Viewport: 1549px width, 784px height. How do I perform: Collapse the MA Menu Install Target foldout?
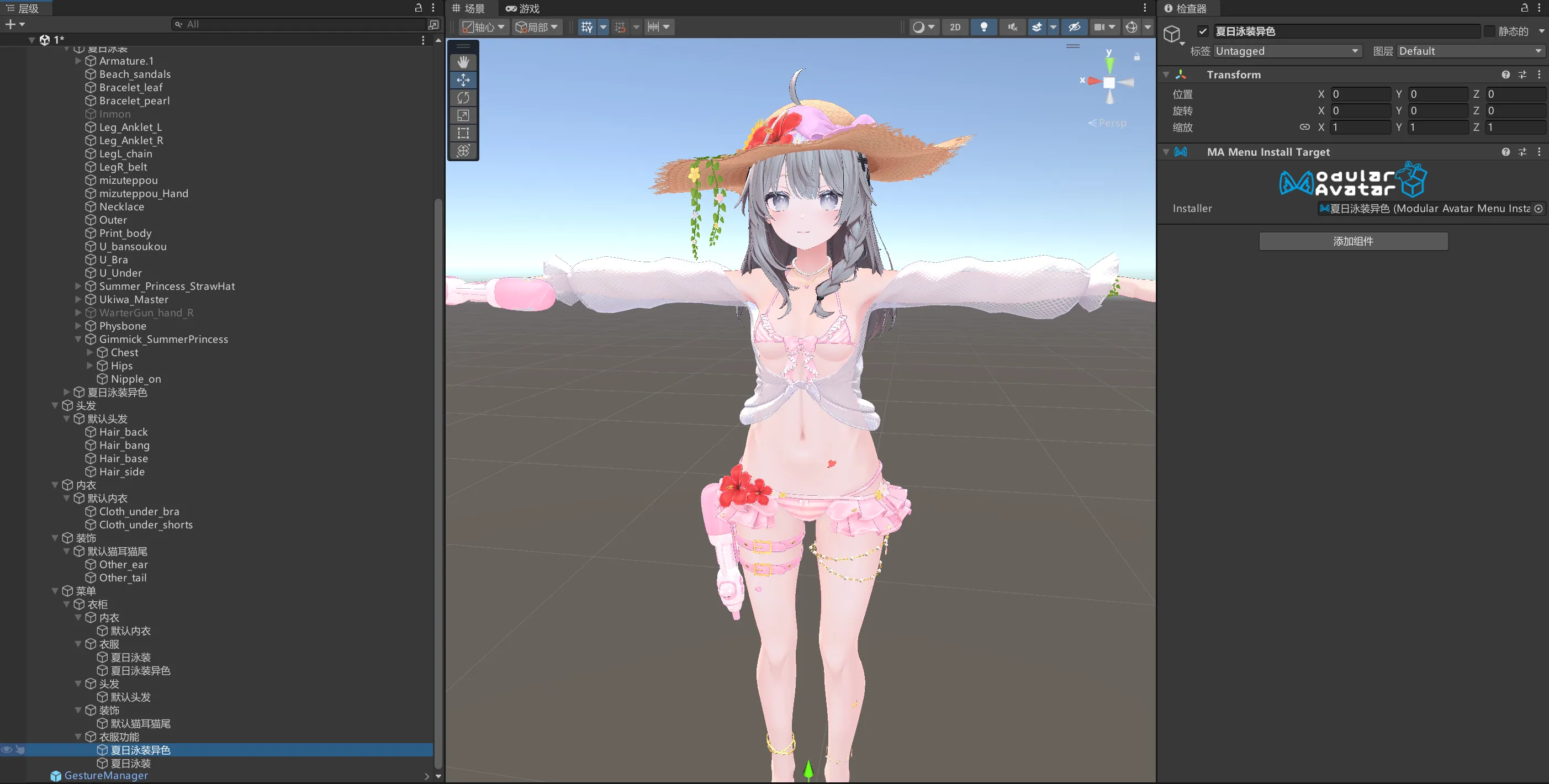pyautogui.click(x=1166, y=152)
